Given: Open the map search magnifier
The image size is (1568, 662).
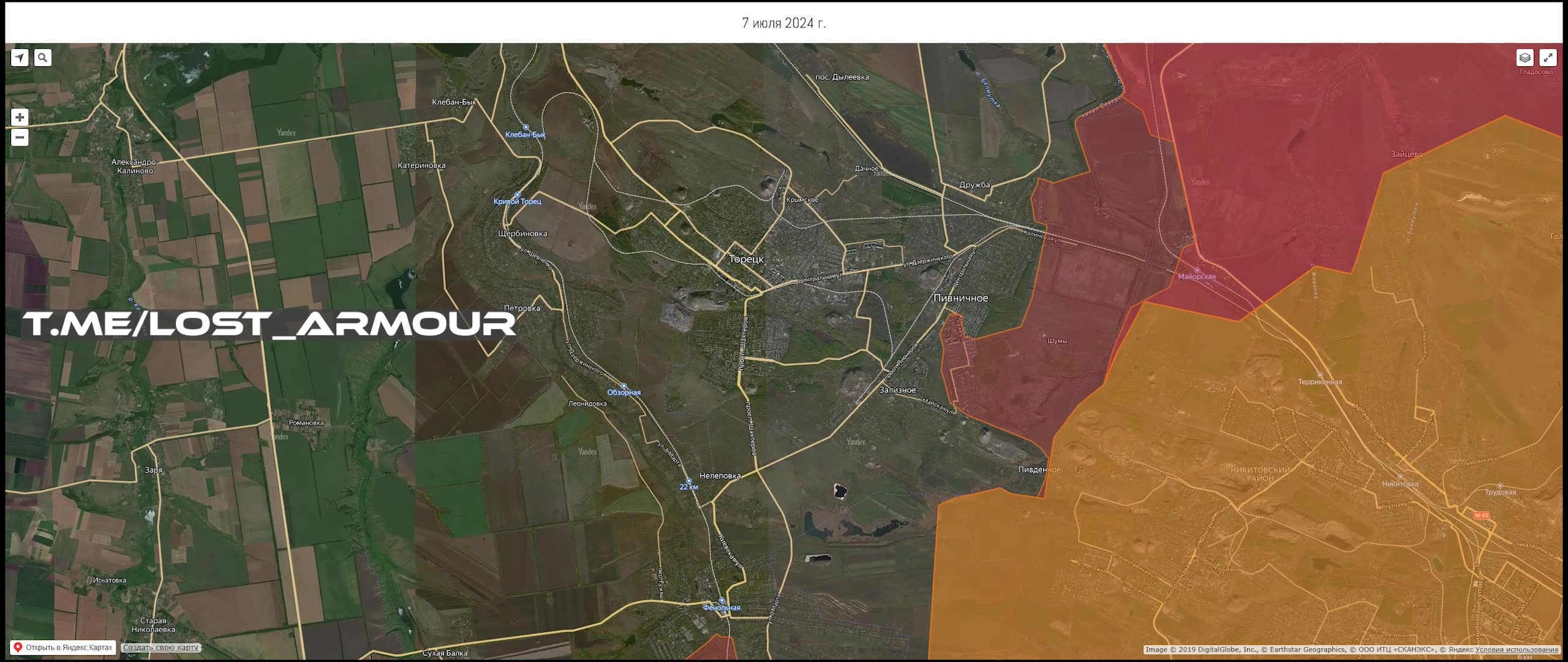Looking at the screenshot, I should 42,58.
